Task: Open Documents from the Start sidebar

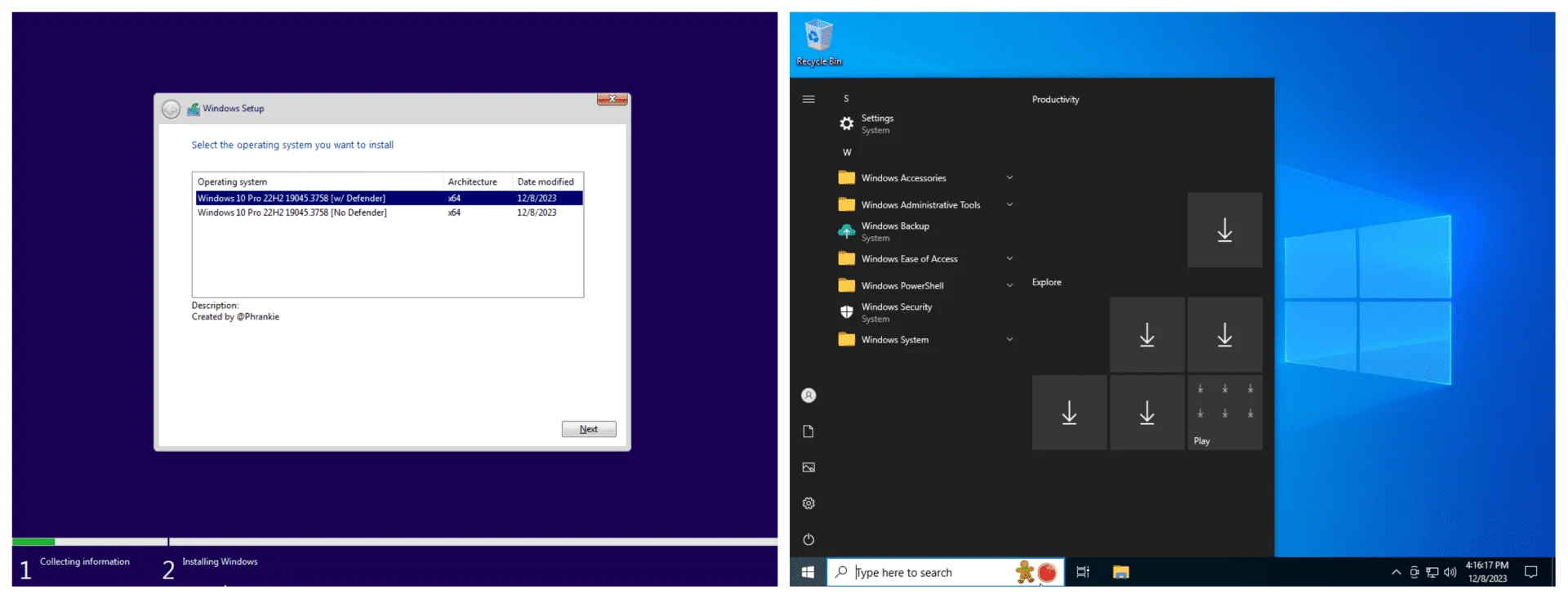Action: (808, 431)
